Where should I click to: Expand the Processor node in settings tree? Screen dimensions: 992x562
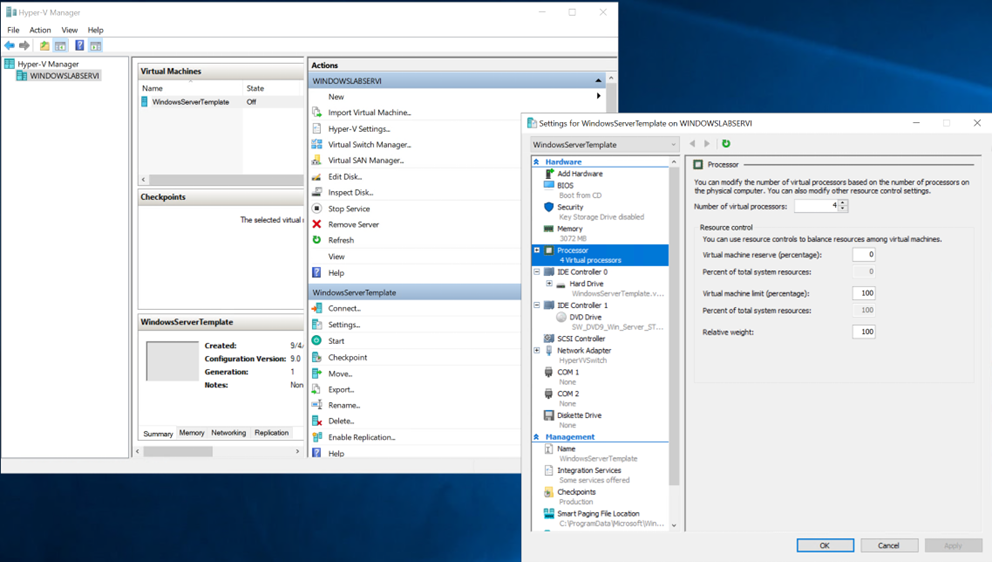[537, 250]
